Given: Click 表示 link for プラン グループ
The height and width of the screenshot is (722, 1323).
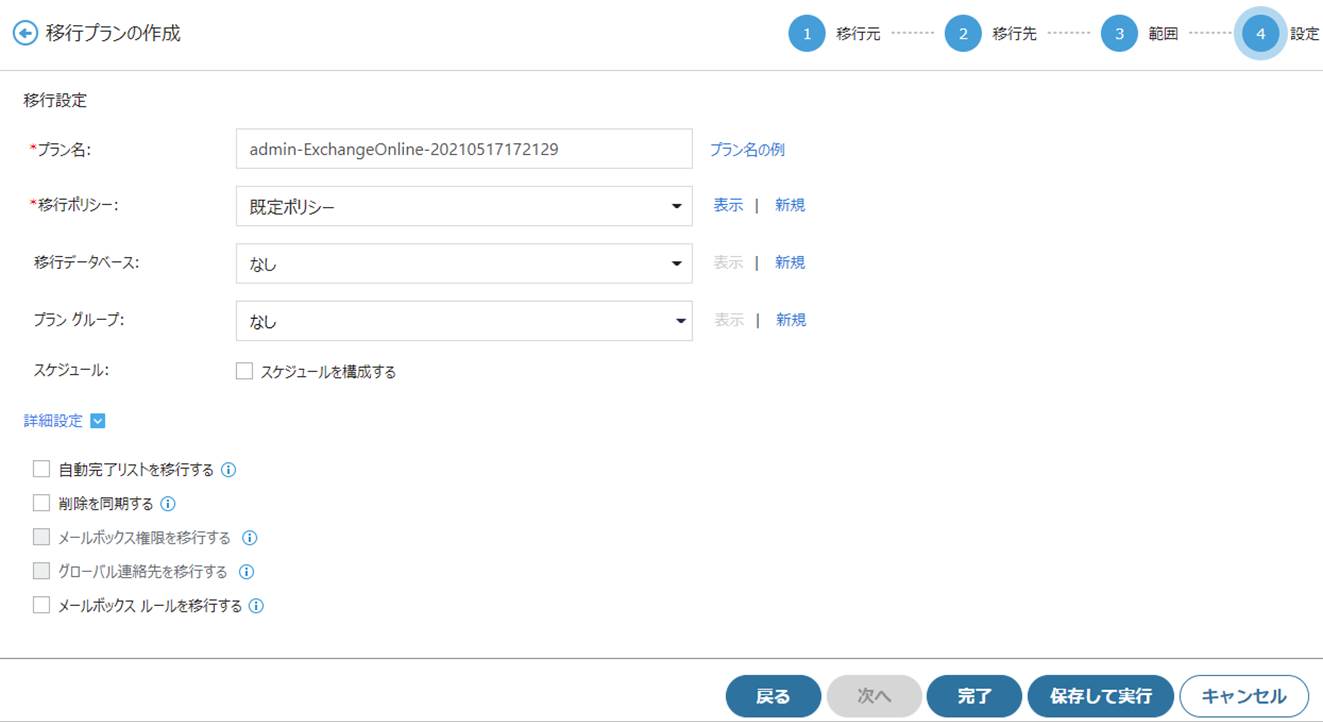Looking at the screenshot, I should [729, 320].
